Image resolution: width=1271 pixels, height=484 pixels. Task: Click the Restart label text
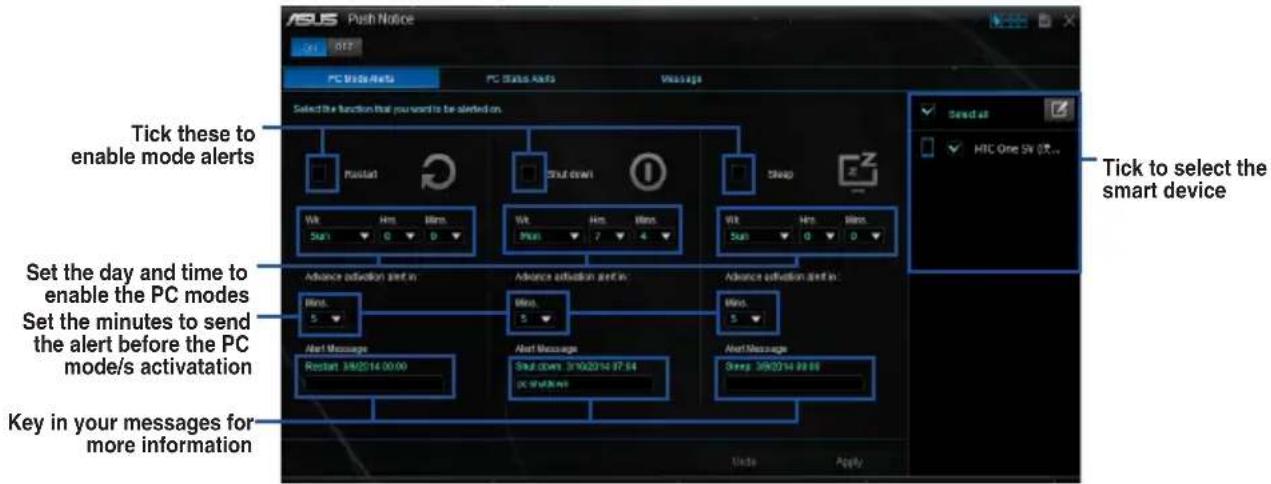[361, 173]
